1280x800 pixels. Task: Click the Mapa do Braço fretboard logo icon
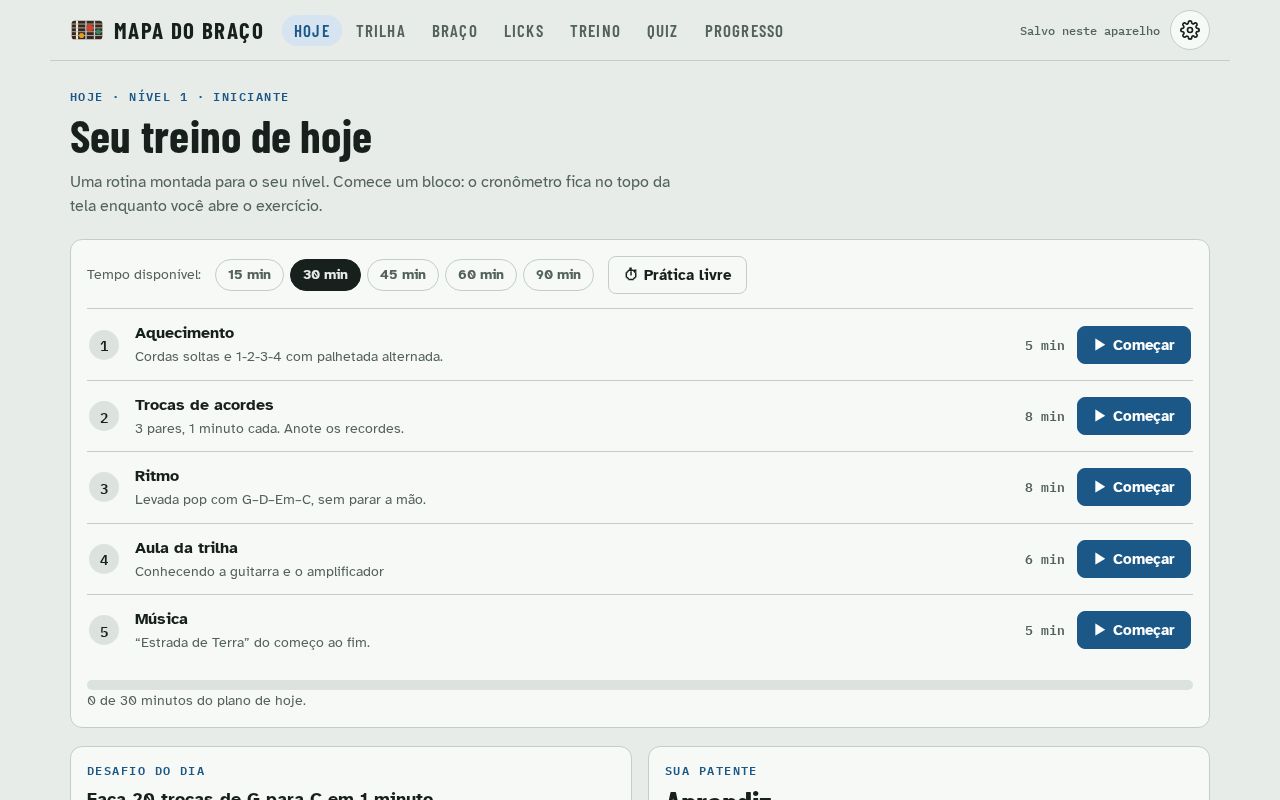pyautogui.click(x=87, y=30)
